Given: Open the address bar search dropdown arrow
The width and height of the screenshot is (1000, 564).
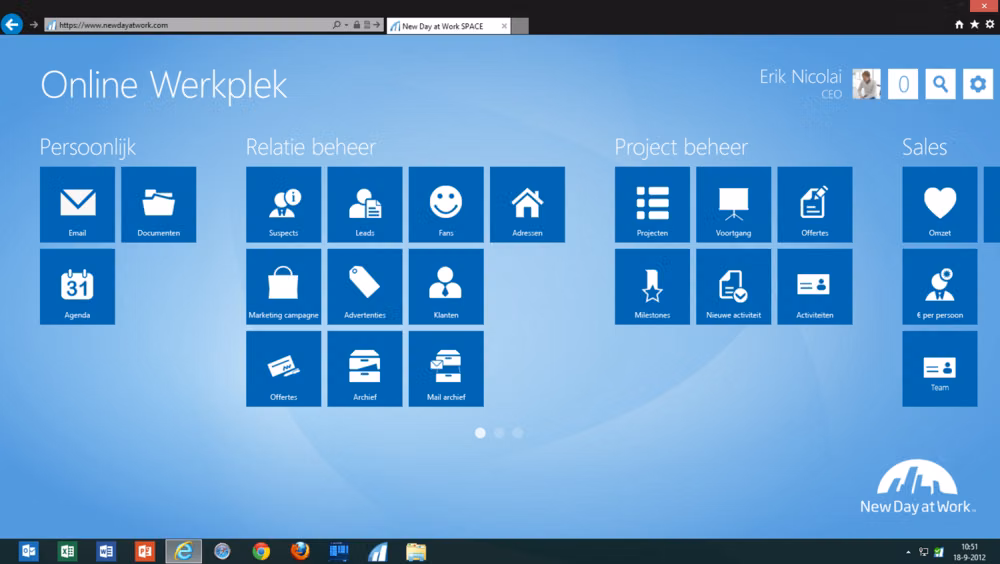Looking at the screenshot, I should [346, 25].
